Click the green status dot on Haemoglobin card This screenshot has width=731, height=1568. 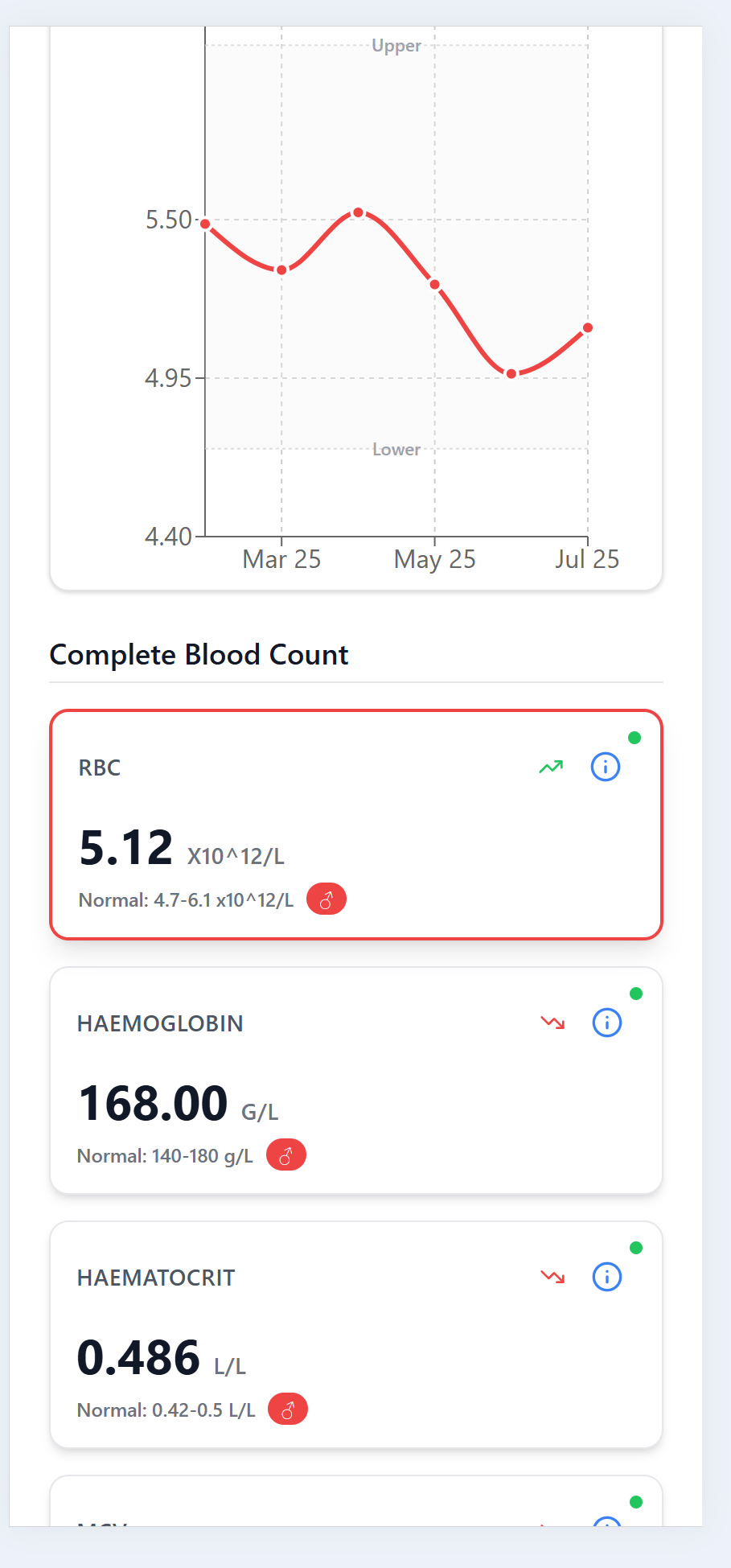636,994
